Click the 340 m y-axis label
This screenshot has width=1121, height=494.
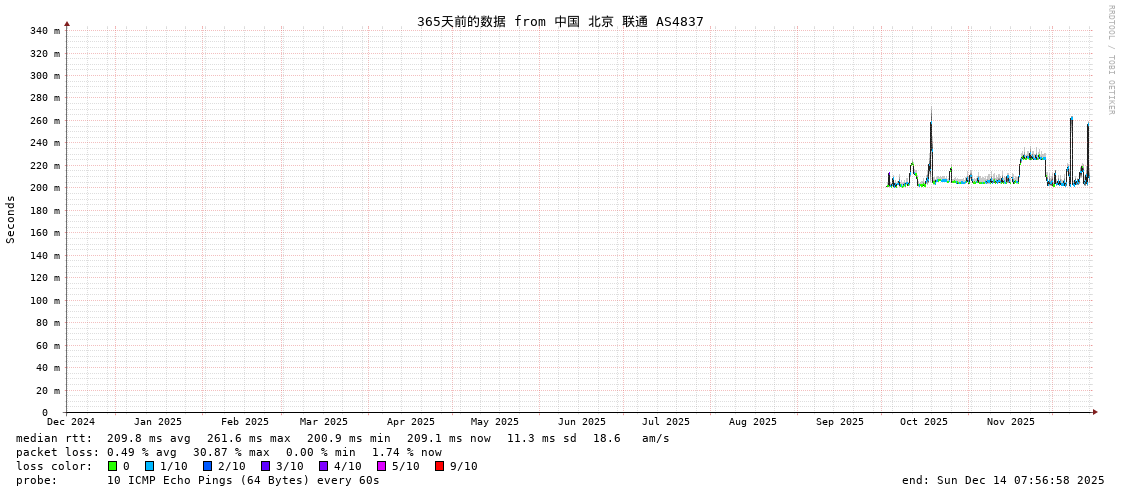pos(44,31)
